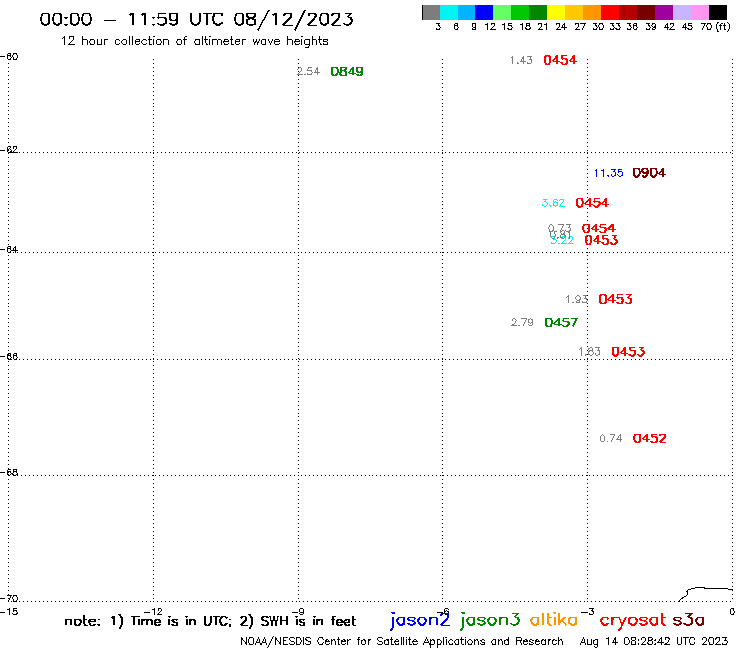Viewport: 740px width, 650px height.
Task: Click the dark red time stamp 0904
Action: (x=649, y=173)
